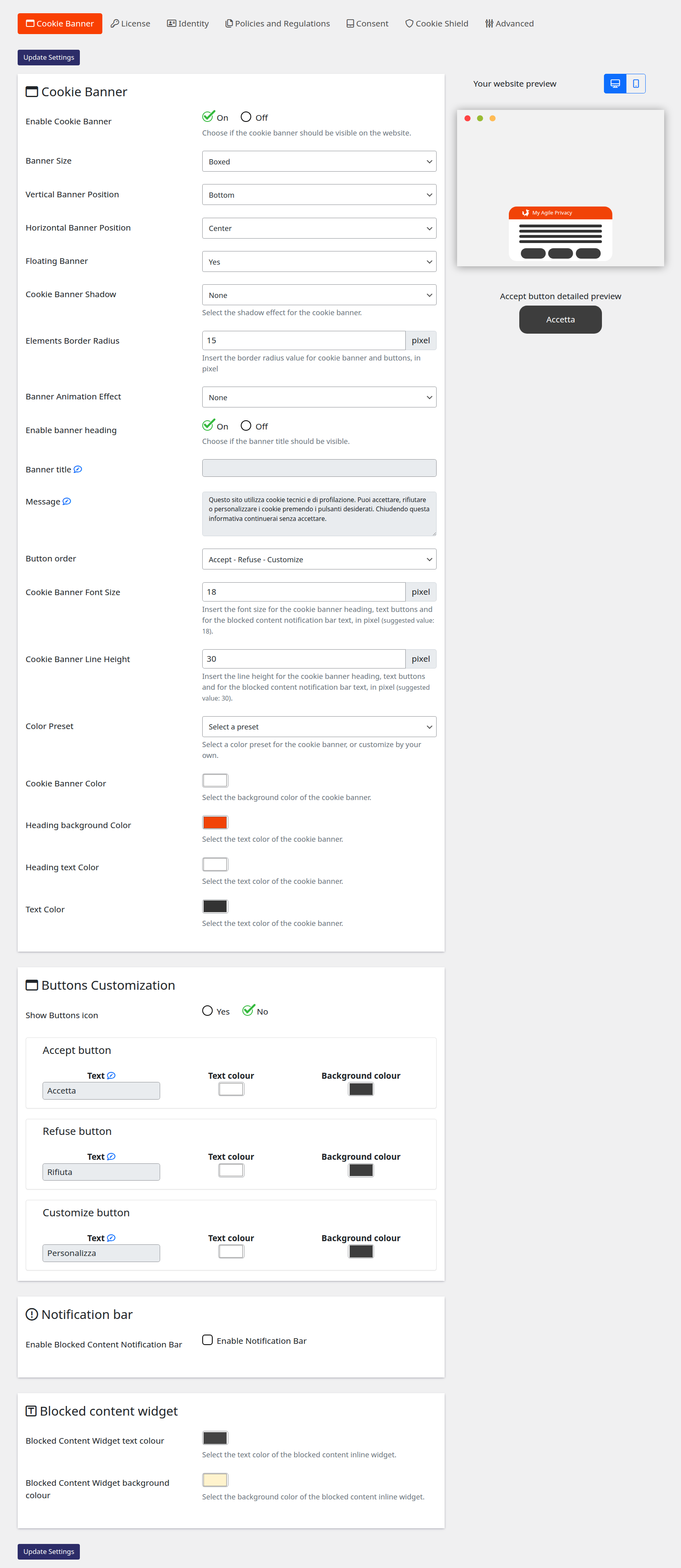Set Show Buttons icon to Yes
The height and width of the screenshot is (1568, 681).
click(x=207, y=1011)
